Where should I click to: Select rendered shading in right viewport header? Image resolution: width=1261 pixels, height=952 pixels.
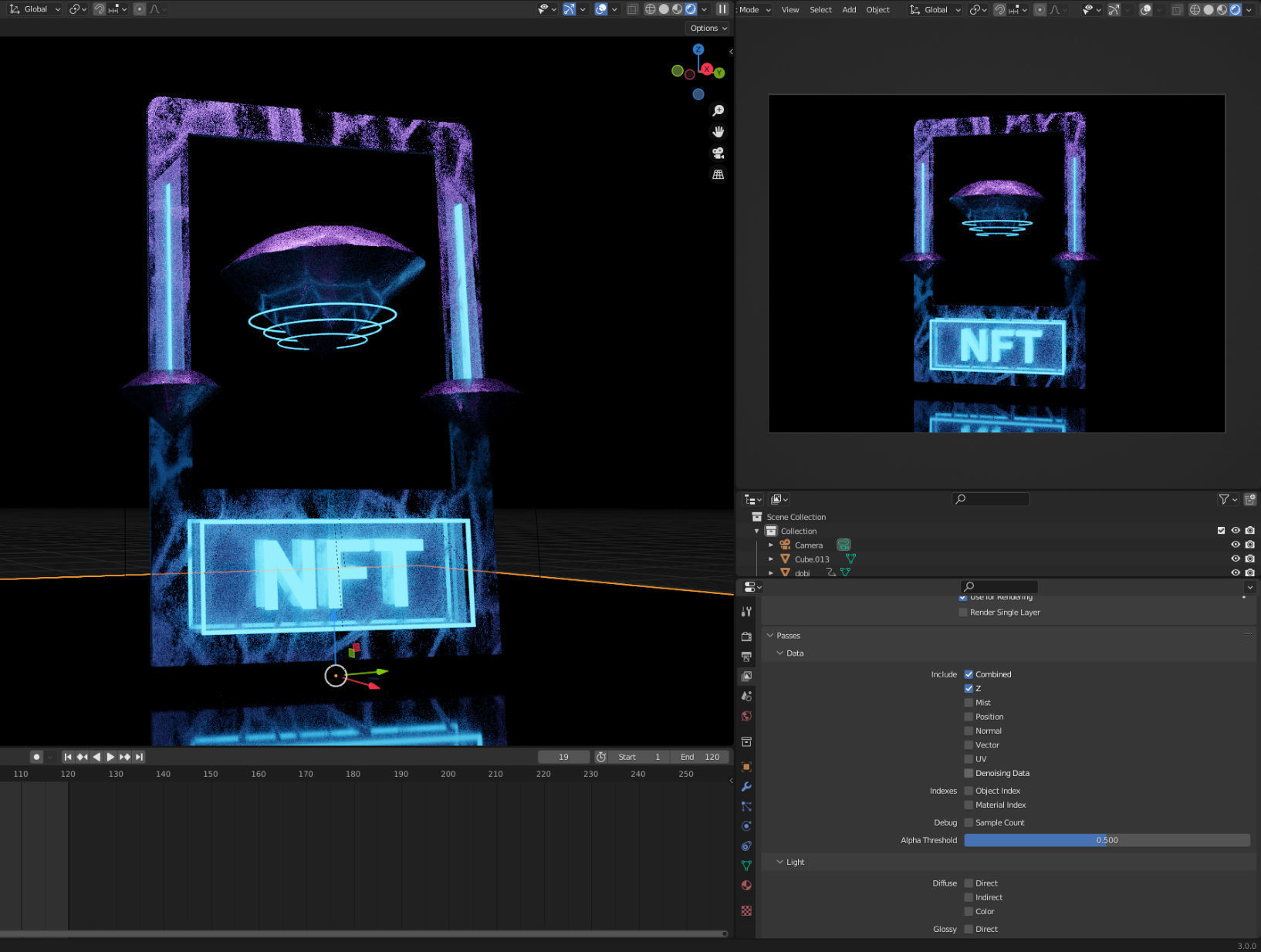coord(1236,10)
